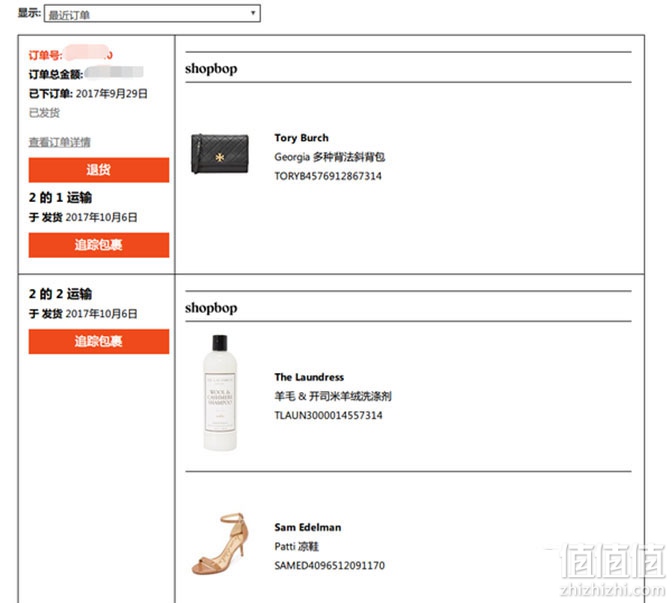Click the 2 的 1 运输 heading

[x=60, y=198]
